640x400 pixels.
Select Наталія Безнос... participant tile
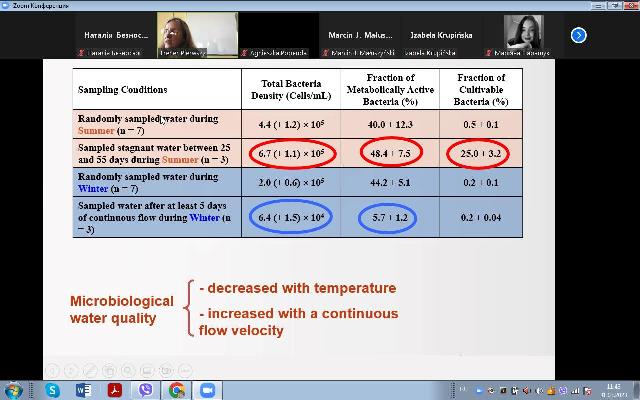click(x=116, y=35)
